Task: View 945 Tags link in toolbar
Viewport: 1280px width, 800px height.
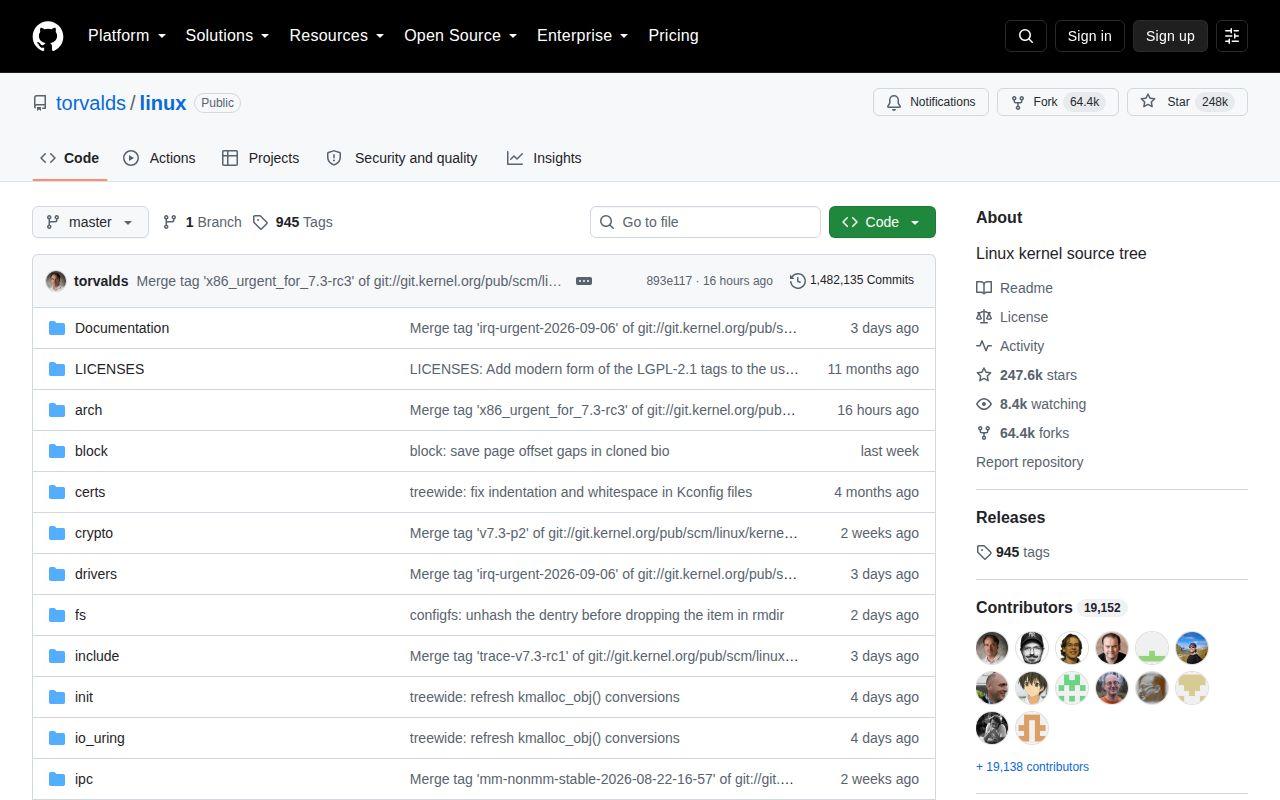Action: point(292,222)
